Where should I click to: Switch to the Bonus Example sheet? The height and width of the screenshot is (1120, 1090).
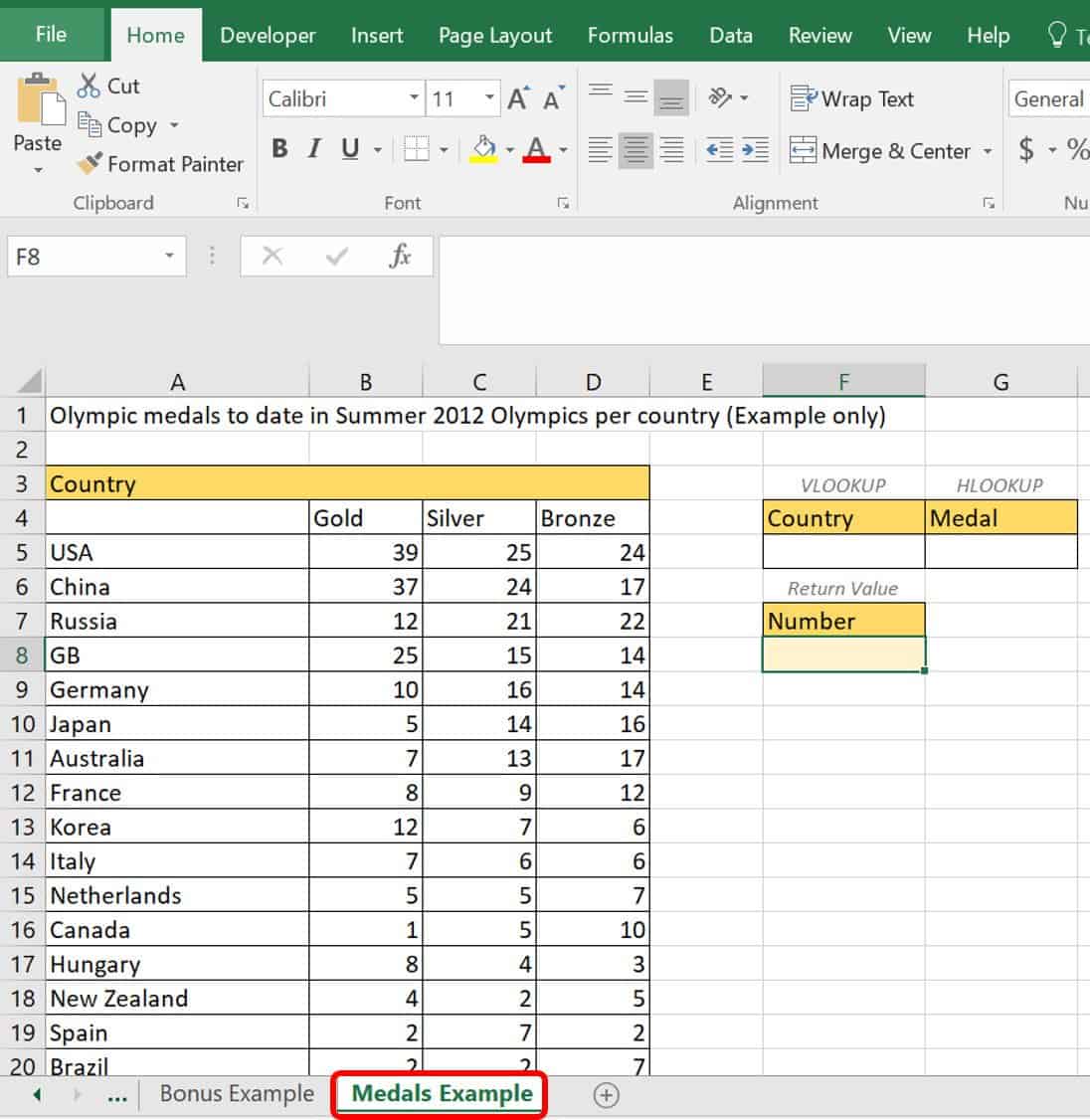237,1093
